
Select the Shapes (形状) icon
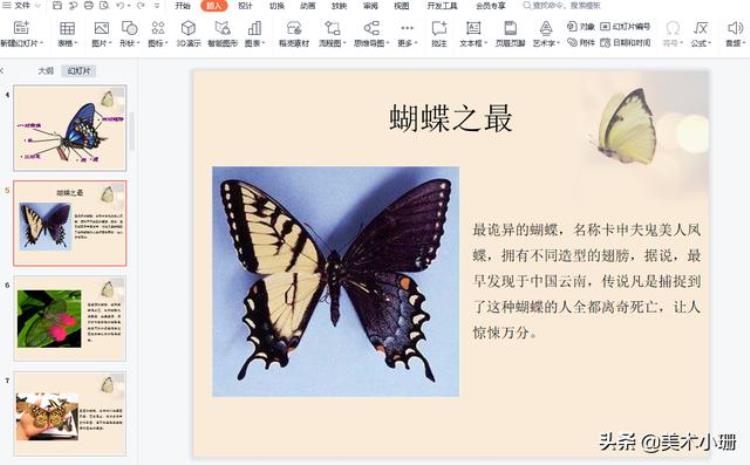(129, 28)
